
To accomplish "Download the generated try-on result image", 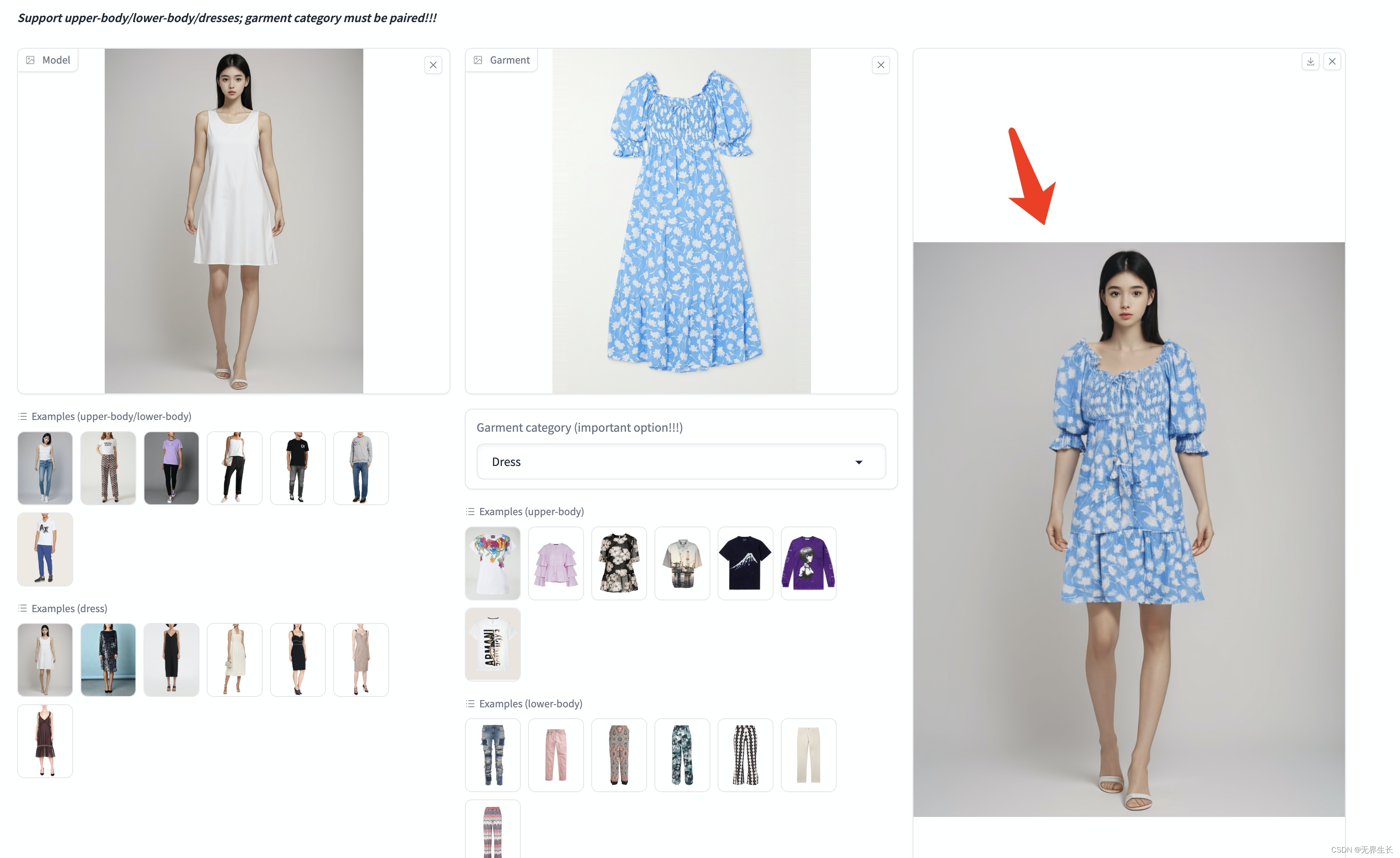I will pyautogui.click(x=1310, y=61).
